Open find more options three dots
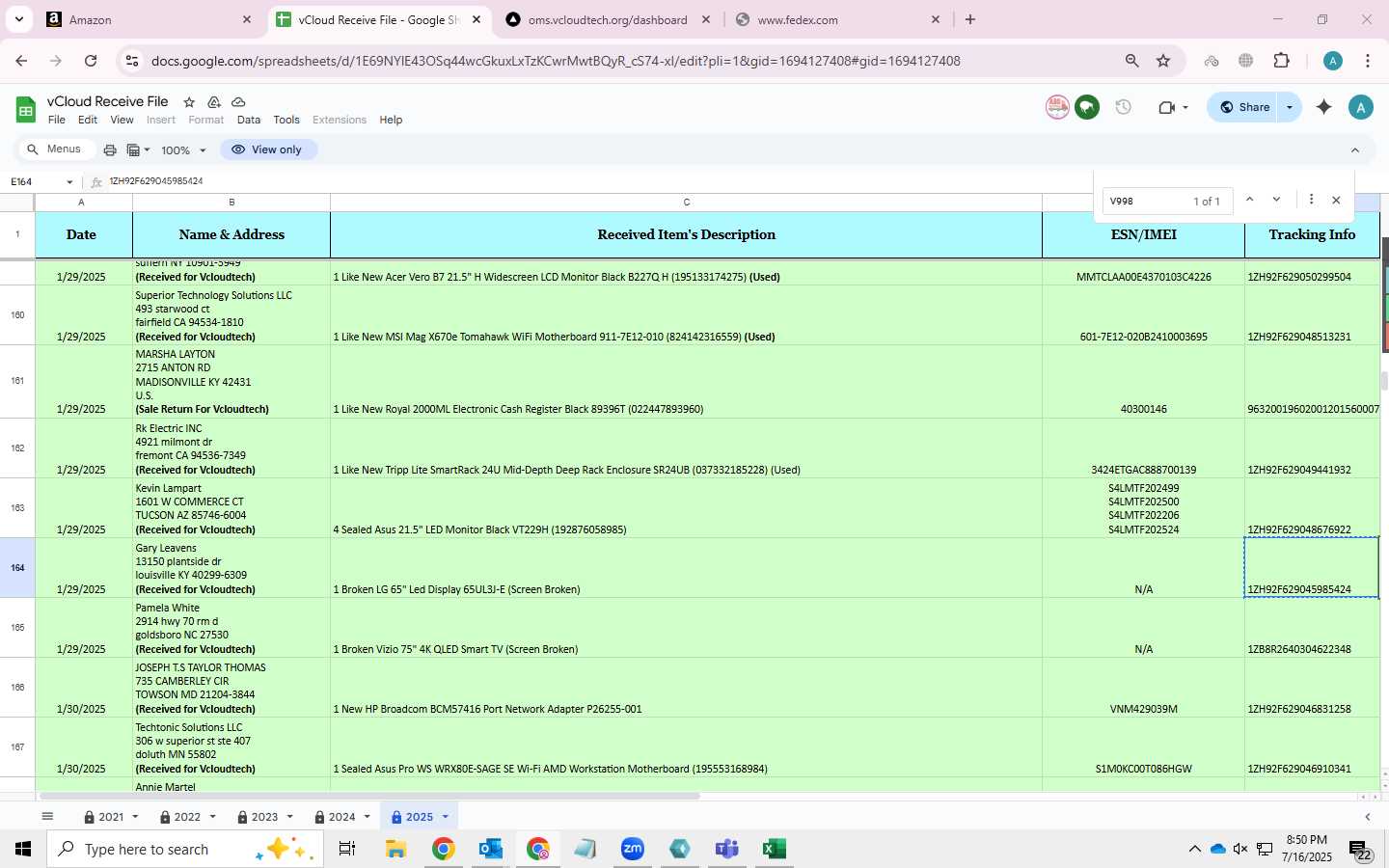This screenshot has height=868, width=1389. point(1311,200)
